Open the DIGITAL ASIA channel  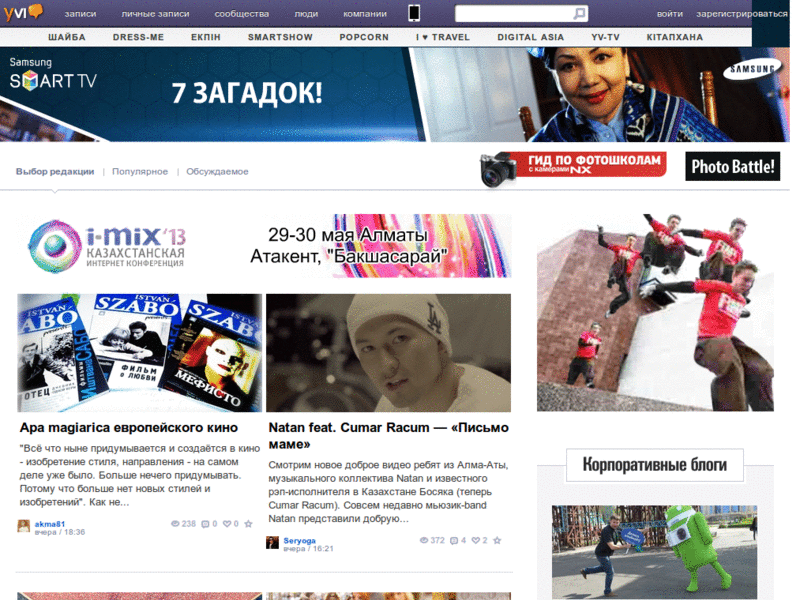pyautogui.click(x=531, y=37)
